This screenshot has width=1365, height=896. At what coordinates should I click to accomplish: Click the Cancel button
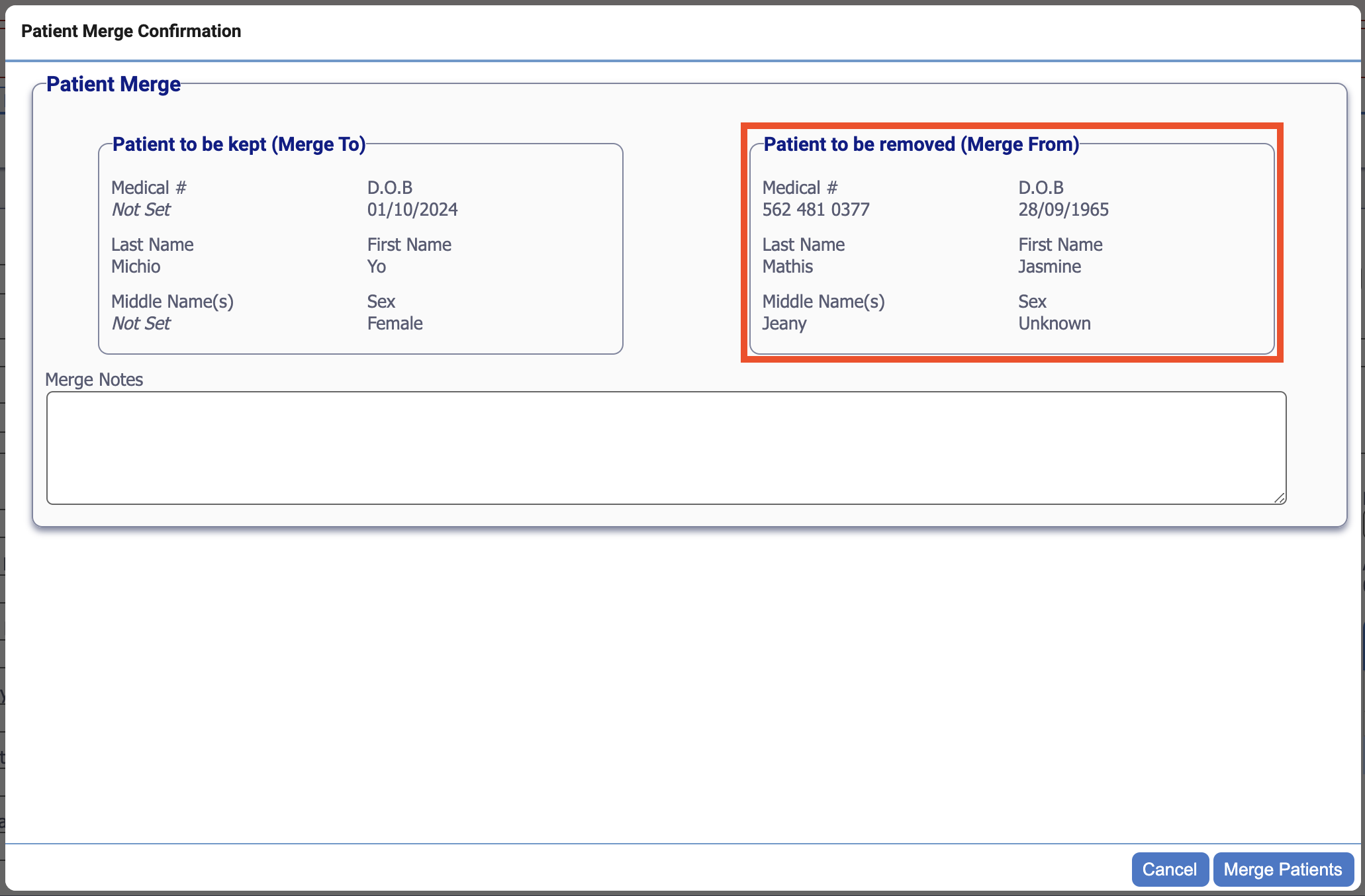coord(1169,869)
